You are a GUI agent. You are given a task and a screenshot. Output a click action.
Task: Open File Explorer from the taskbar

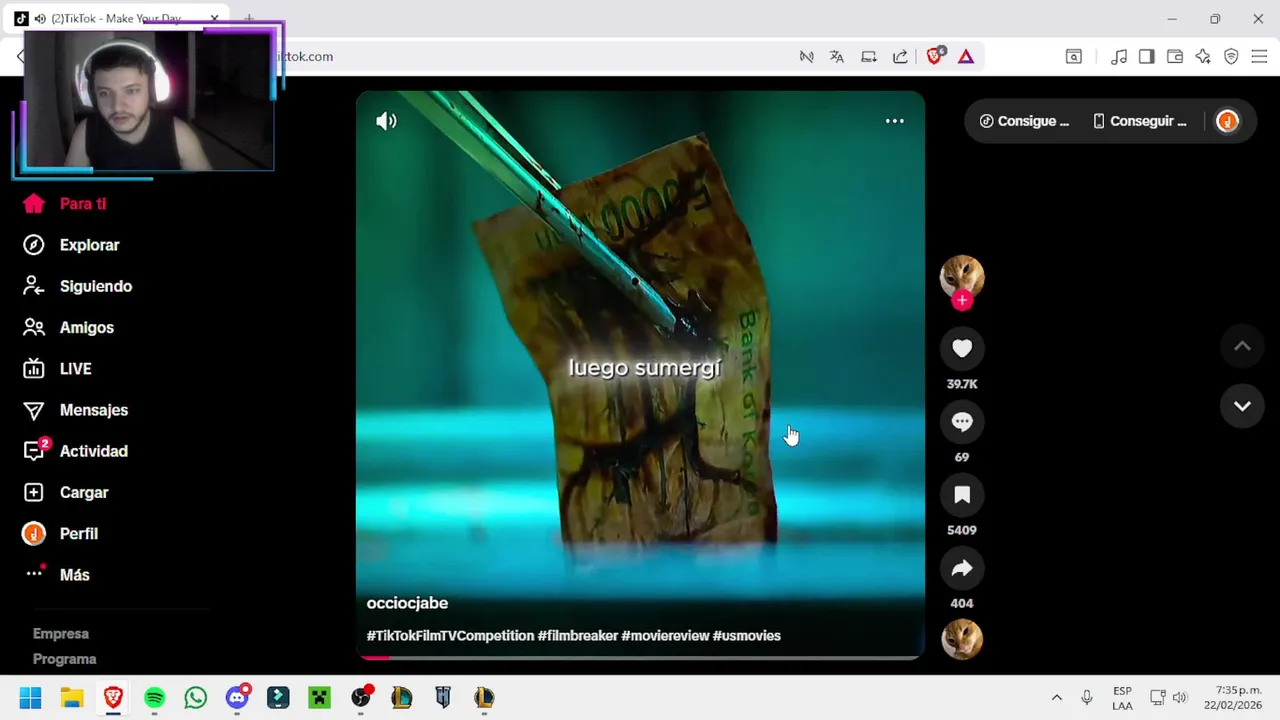72,697
